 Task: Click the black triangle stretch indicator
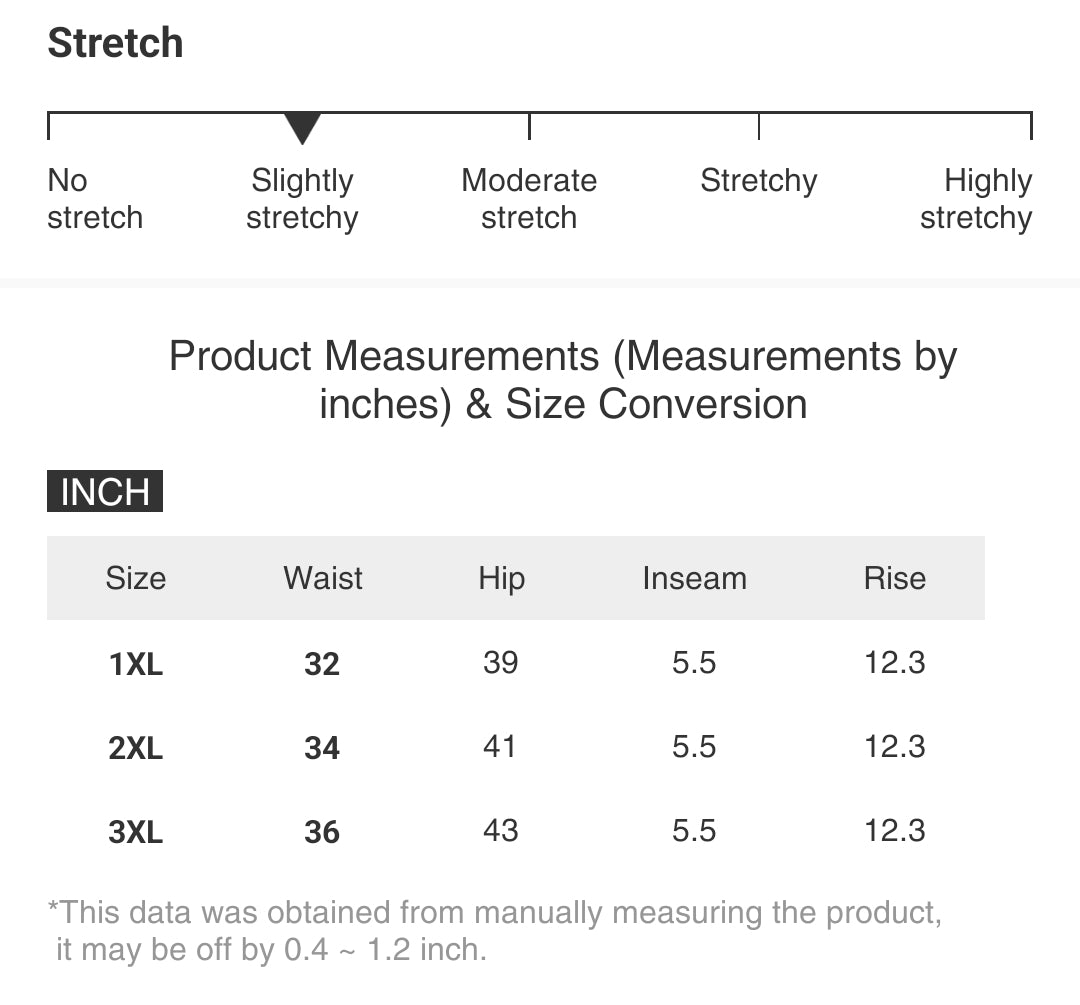(302, 129)
